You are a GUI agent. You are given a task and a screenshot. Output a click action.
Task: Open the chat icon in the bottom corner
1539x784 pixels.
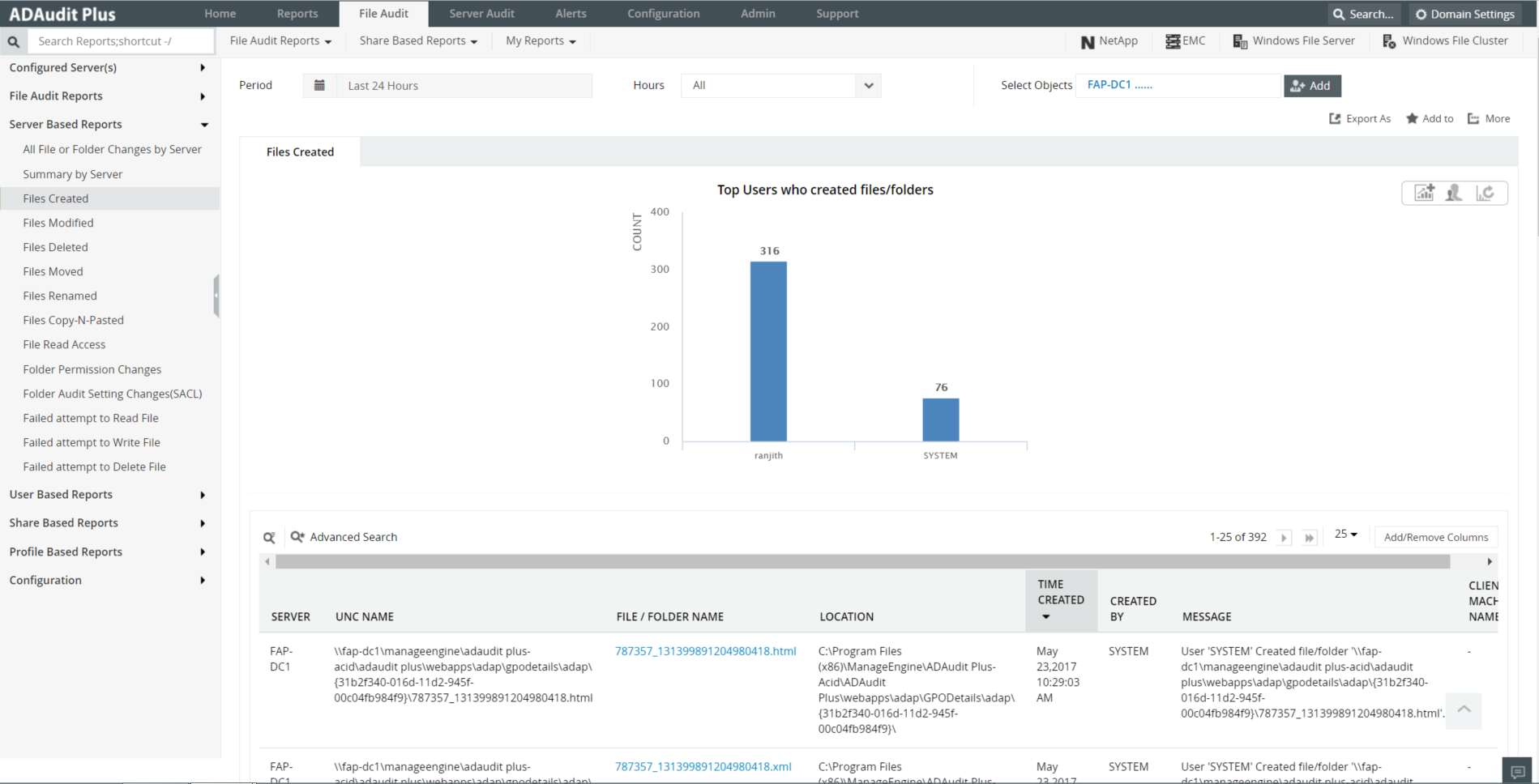coord(1518,771)
